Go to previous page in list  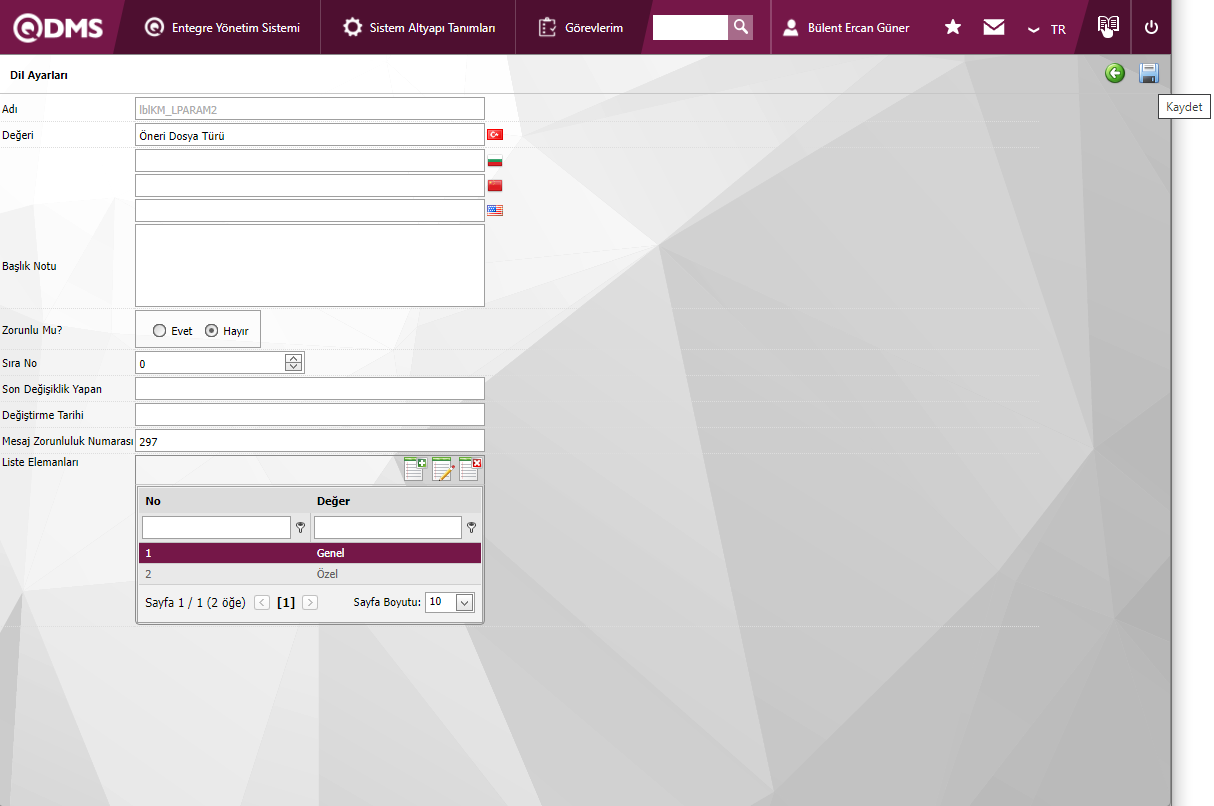point(262,602)
